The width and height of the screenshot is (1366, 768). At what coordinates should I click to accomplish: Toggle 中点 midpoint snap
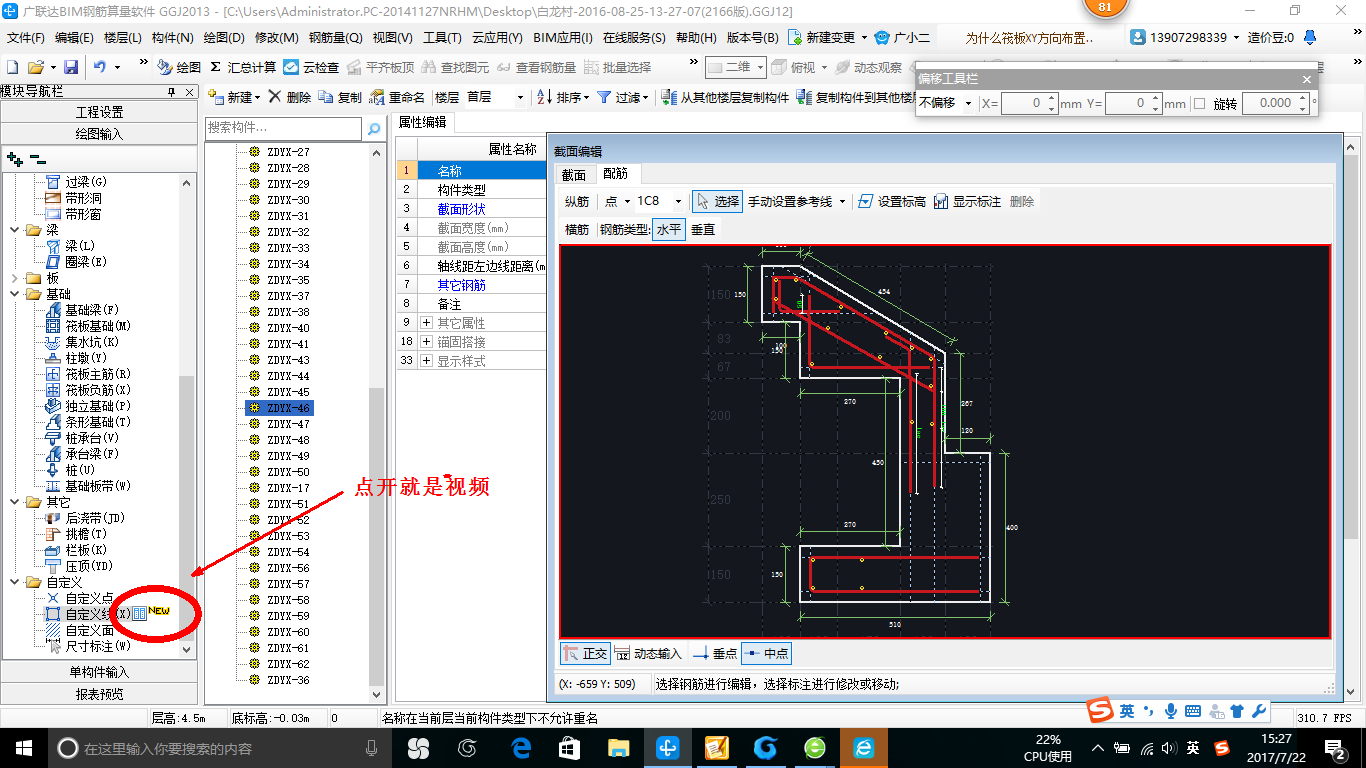766,653
